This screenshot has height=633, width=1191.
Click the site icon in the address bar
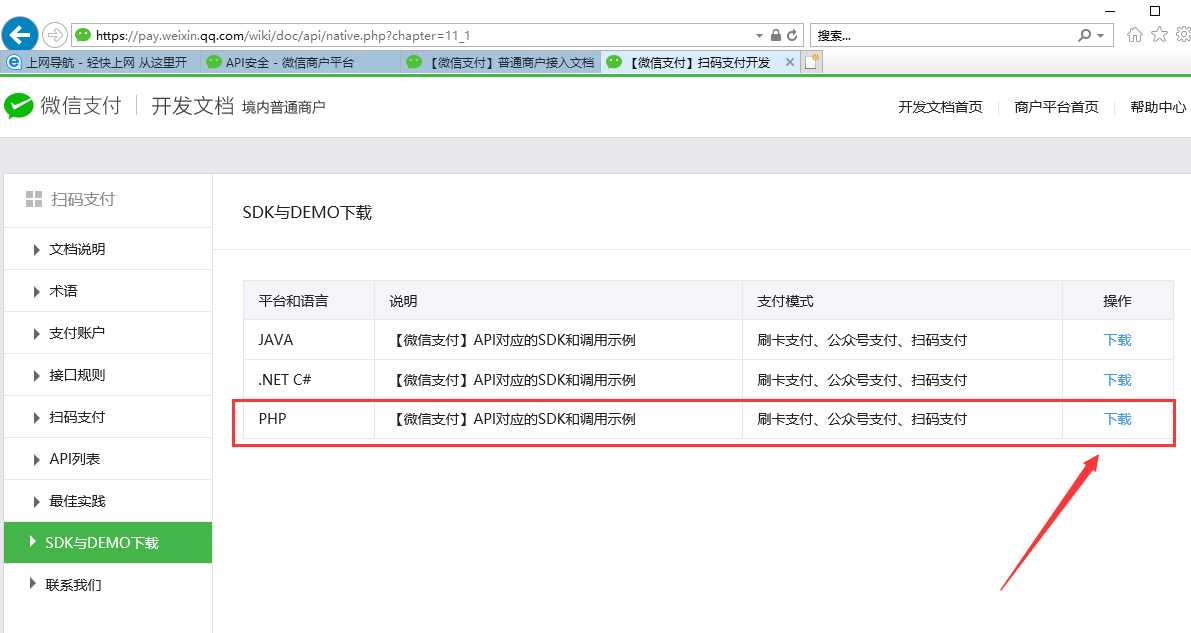tap(83, 35)
